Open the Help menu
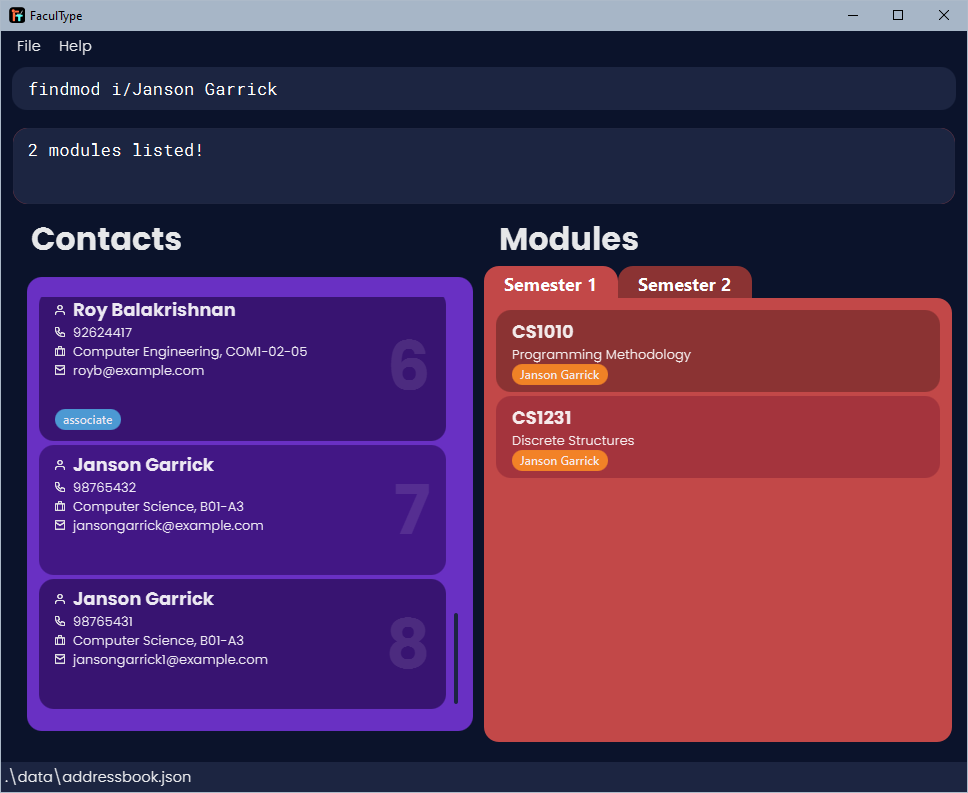968x793 pixels. pyautogui.click(x=75, y=46)
